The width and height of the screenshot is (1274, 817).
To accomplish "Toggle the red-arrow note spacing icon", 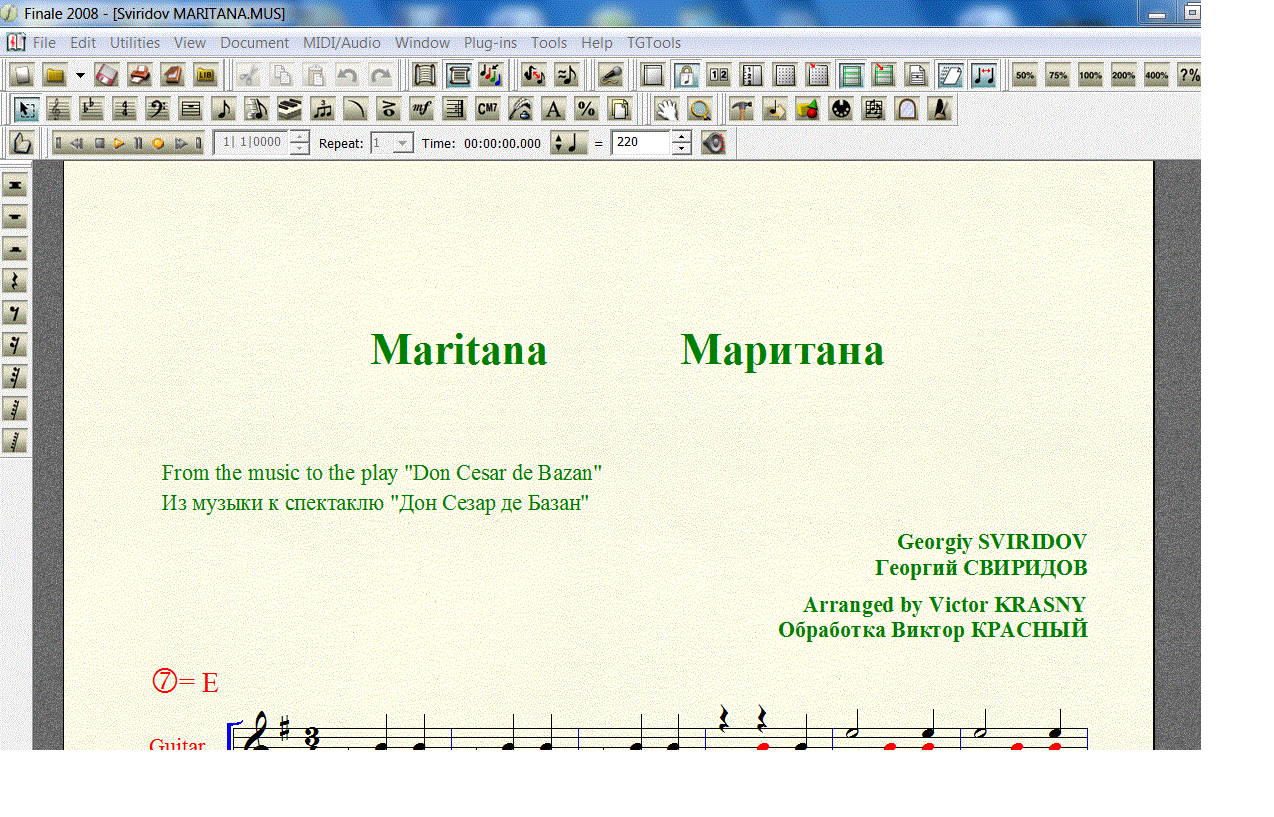I will tap(983, 75).
